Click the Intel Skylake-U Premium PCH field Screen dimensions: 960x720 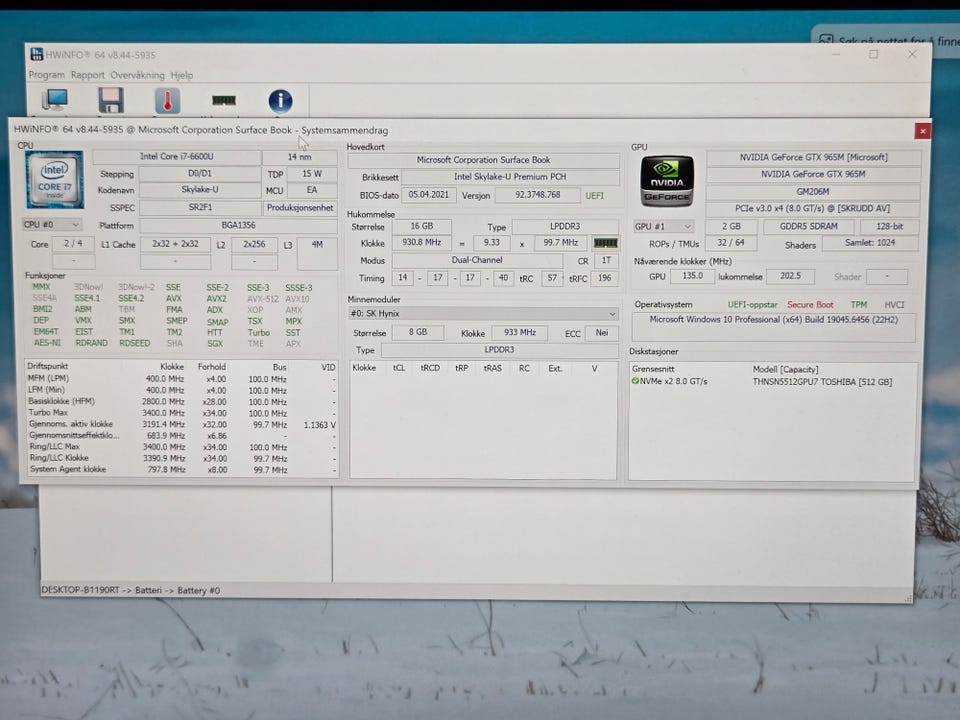pyautogui.click(x=510, y=177)
